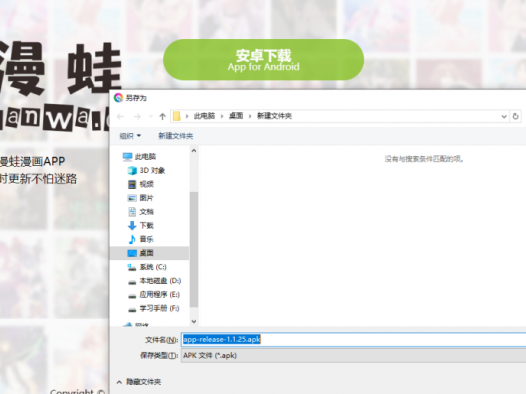Select 下载 folder in the sidebar
The height and width of the screenshot is (394, 526).
click(141, 225)
